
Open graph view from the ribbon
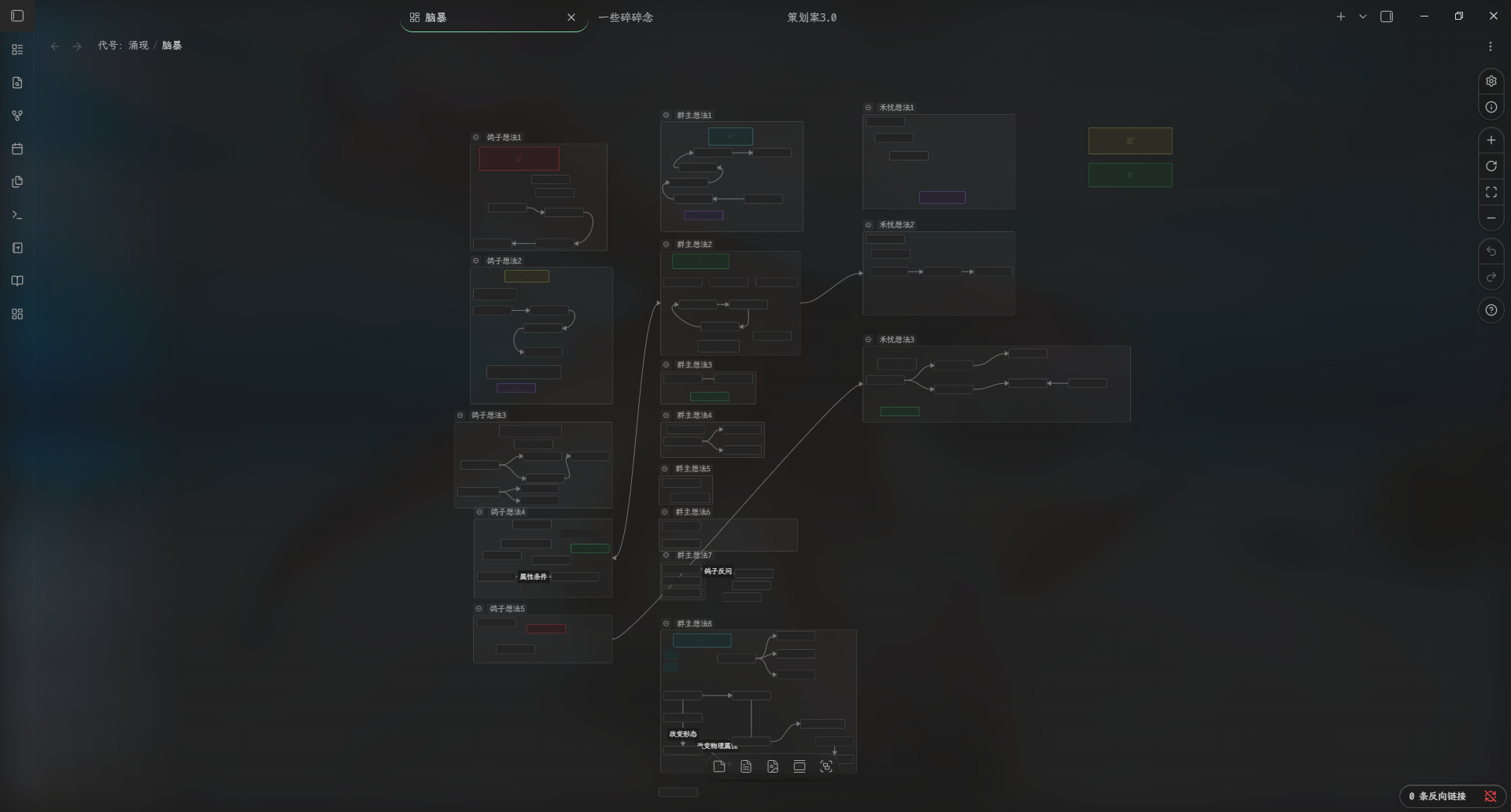(17, 116)
